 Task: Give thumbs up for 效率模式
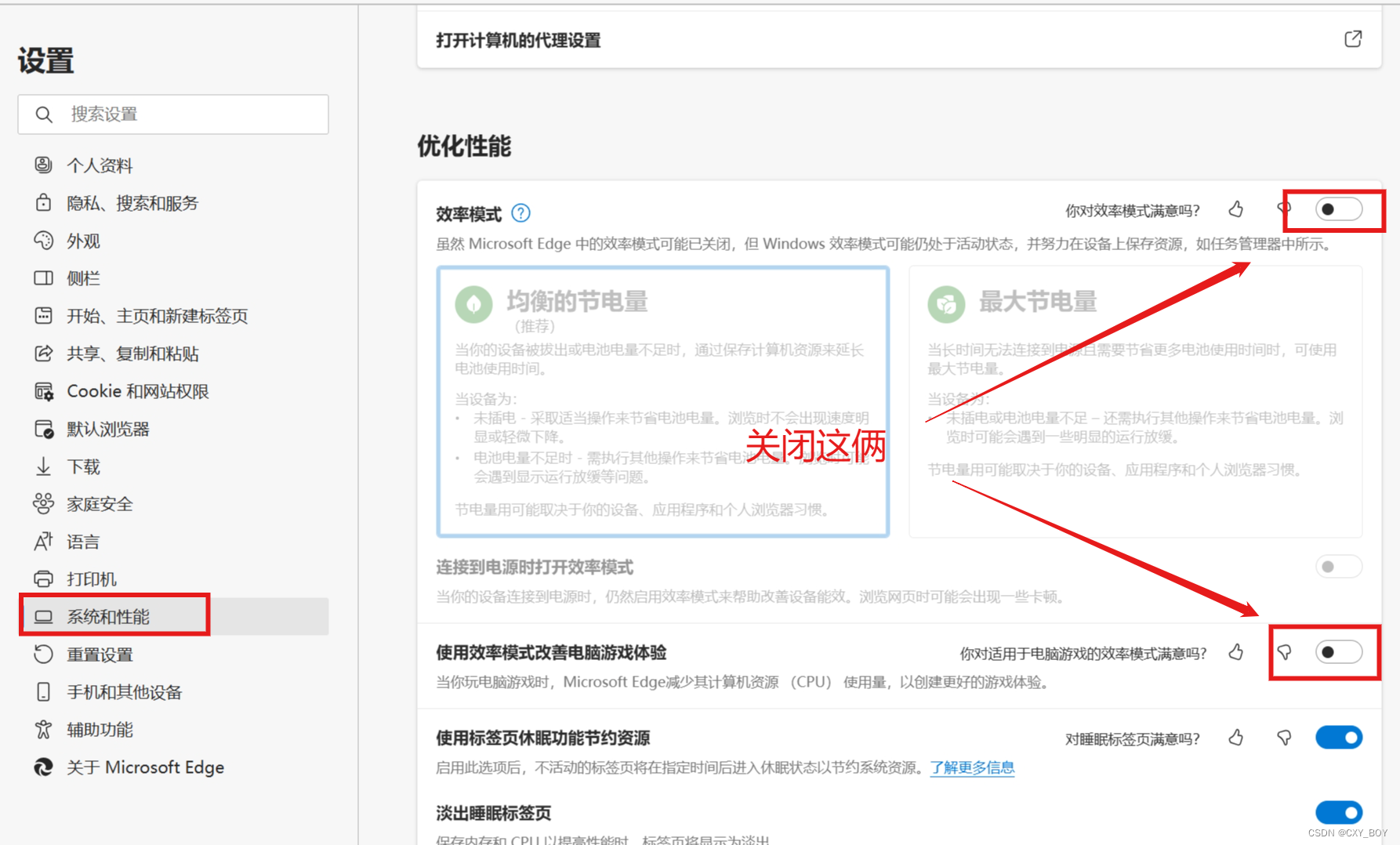point(1236,209)
